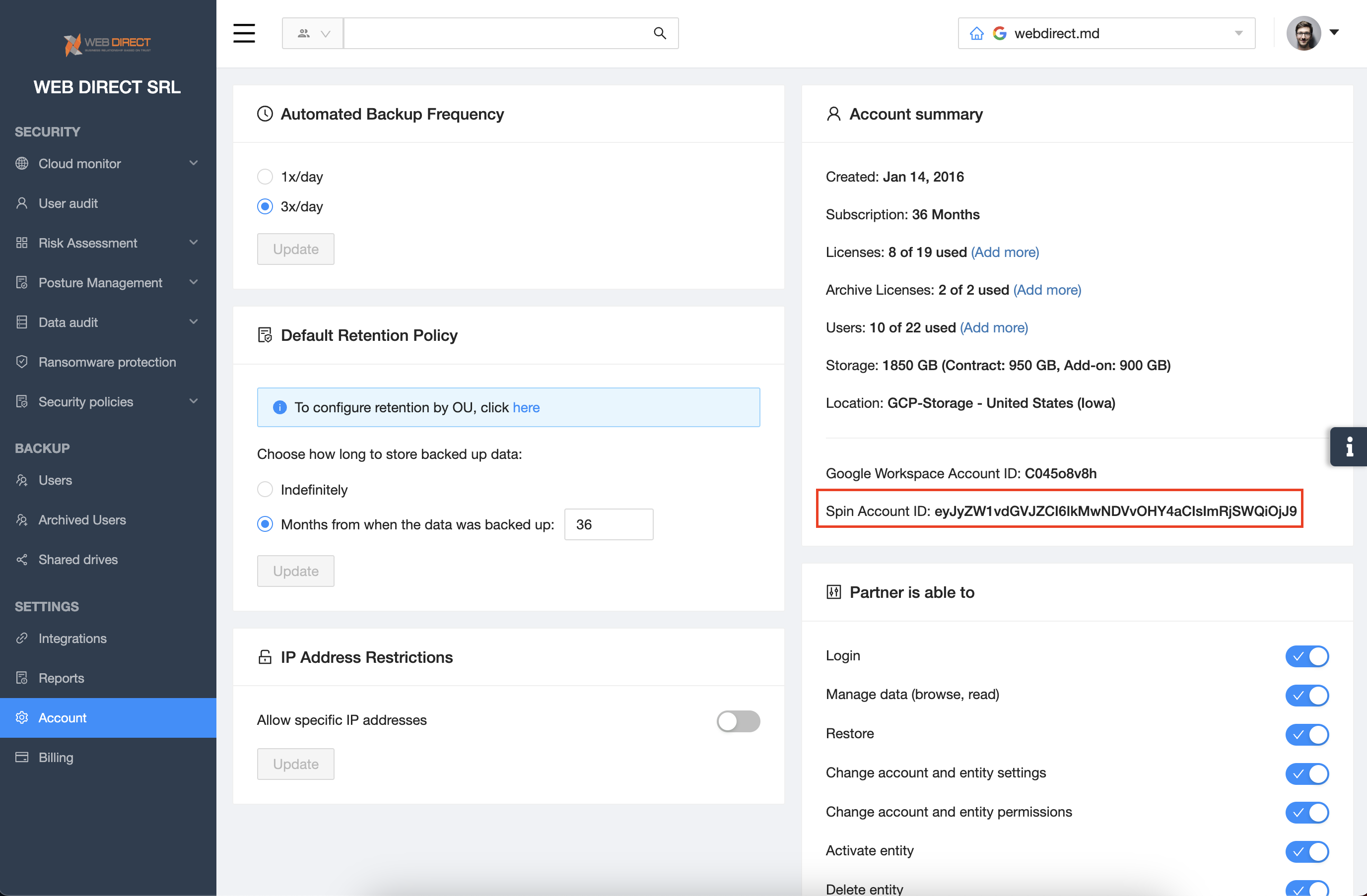Select the 1x/day backup frequency
The height and width of the screenshot is (896, 1367).
[x=265, y=177]
